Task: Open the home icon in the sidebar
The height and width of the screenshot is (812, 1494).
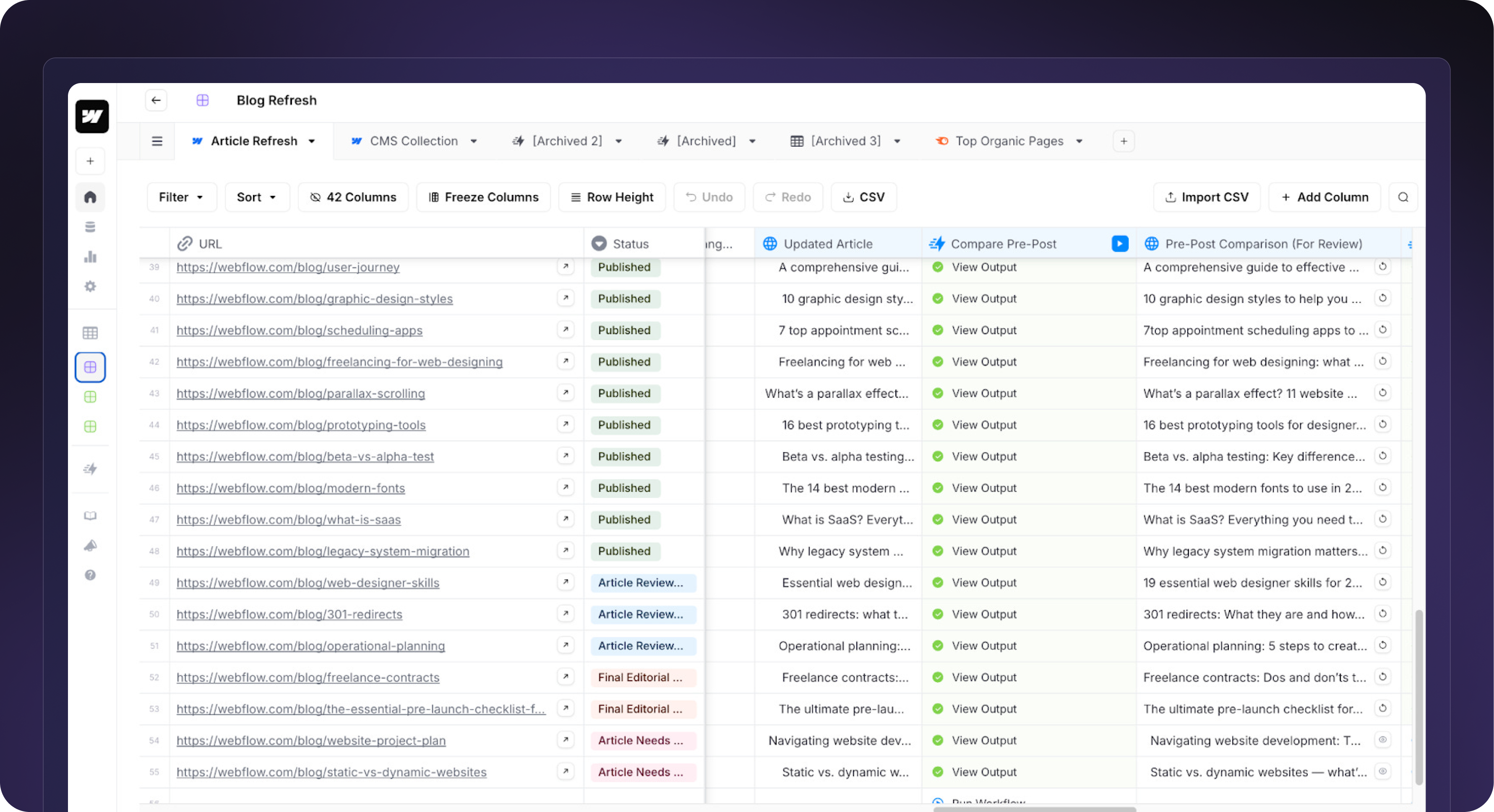Action: point(90,197)
